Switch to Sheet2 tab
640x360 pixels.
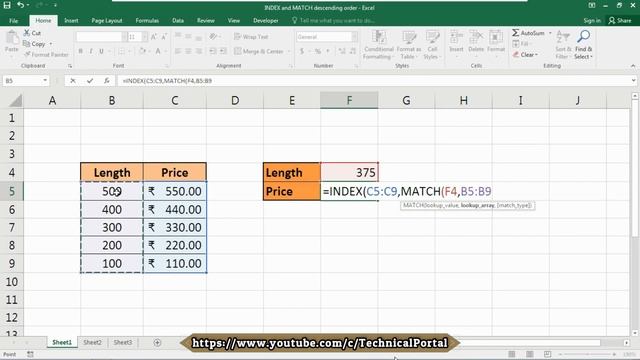92,342
